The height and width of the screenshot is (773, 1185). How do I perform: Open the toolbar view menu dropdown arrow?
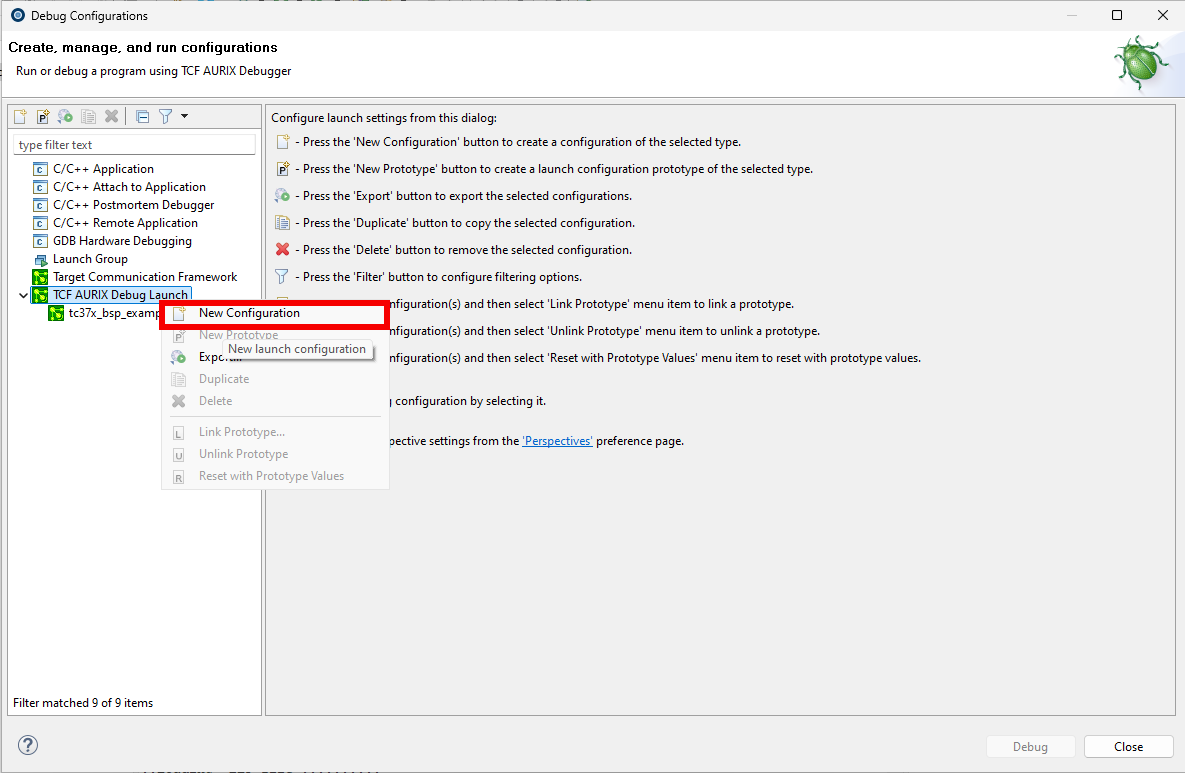184,116
